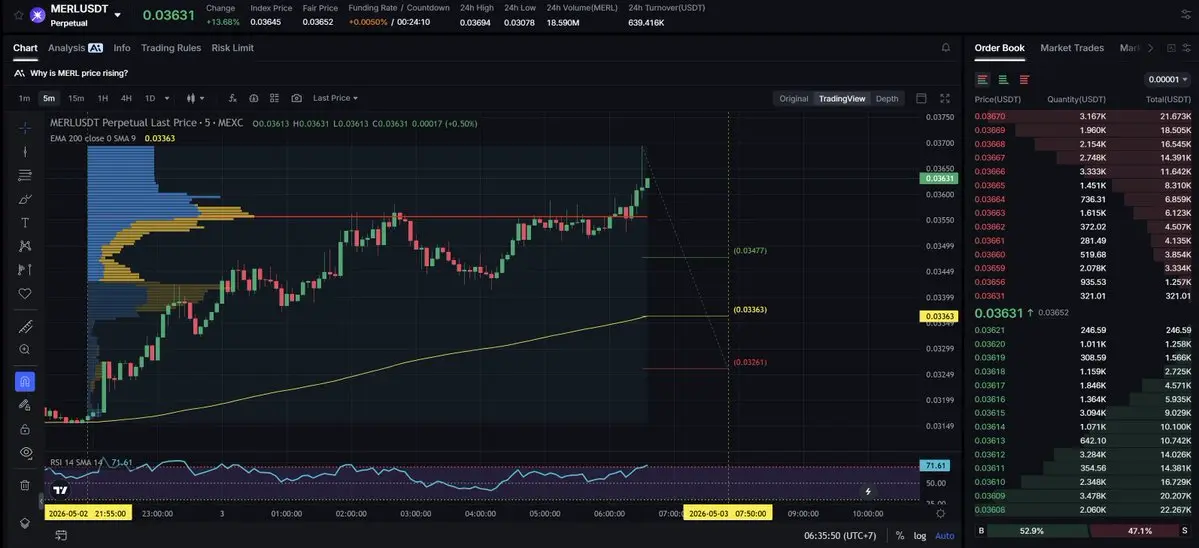Screen dimensions: 1199x548
Task: Show both bids and asks order book view
Action: [x=983, y=79]
